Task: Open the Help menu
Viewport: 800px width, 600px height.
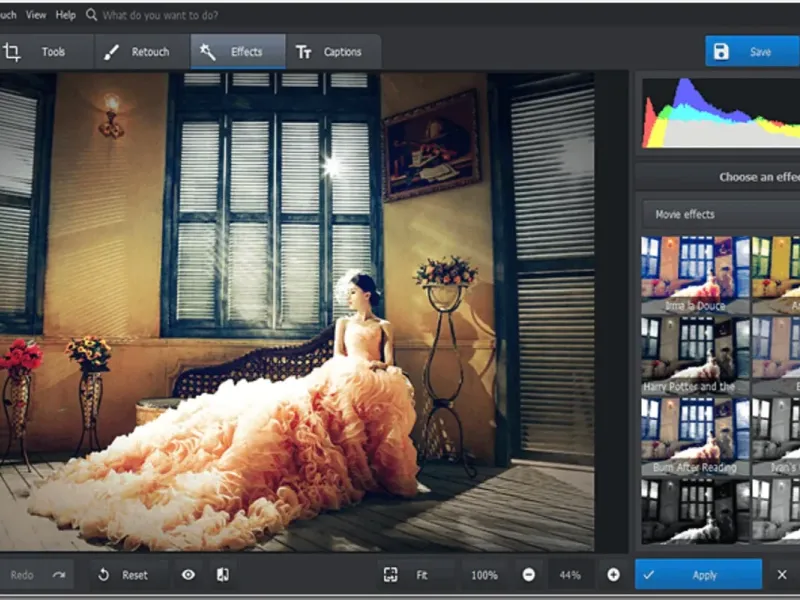Action: (x=66, y=15)
